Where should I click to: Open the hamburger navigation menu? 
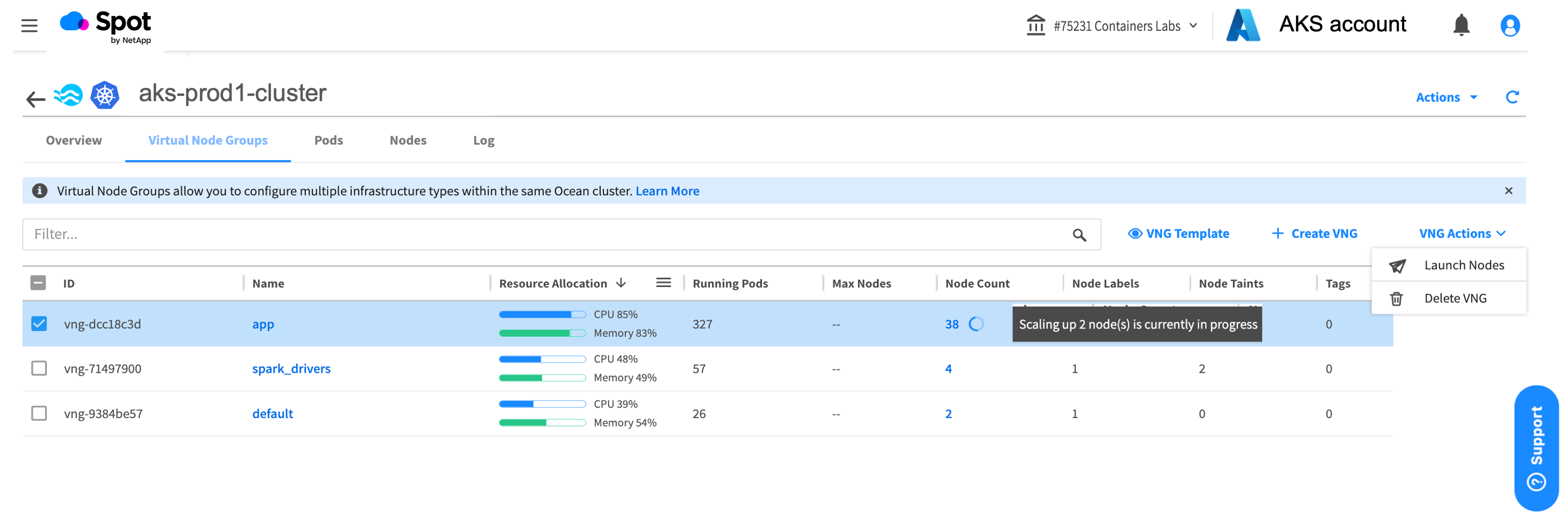click(x=29, y=26)
